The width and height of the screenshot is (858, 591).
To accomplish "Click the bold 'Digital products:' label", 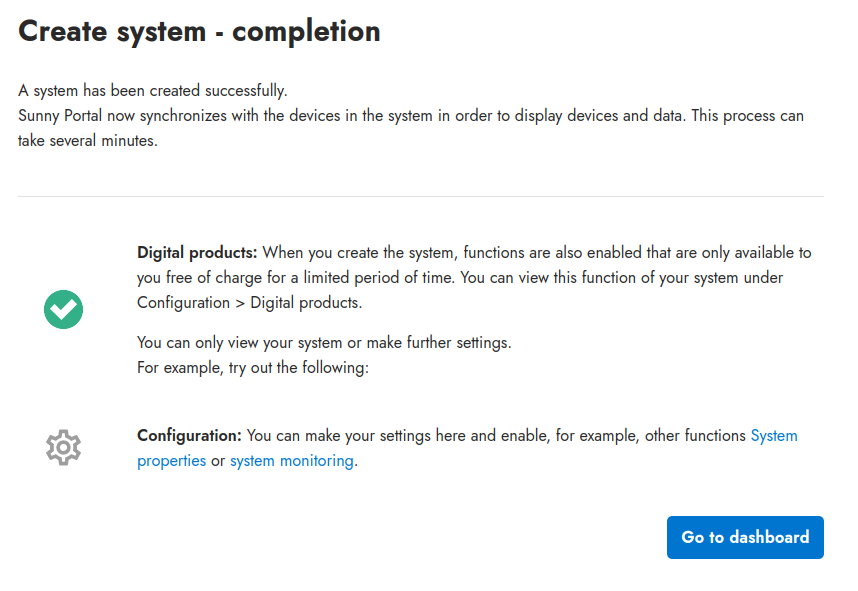I will (x=197, y=253).
